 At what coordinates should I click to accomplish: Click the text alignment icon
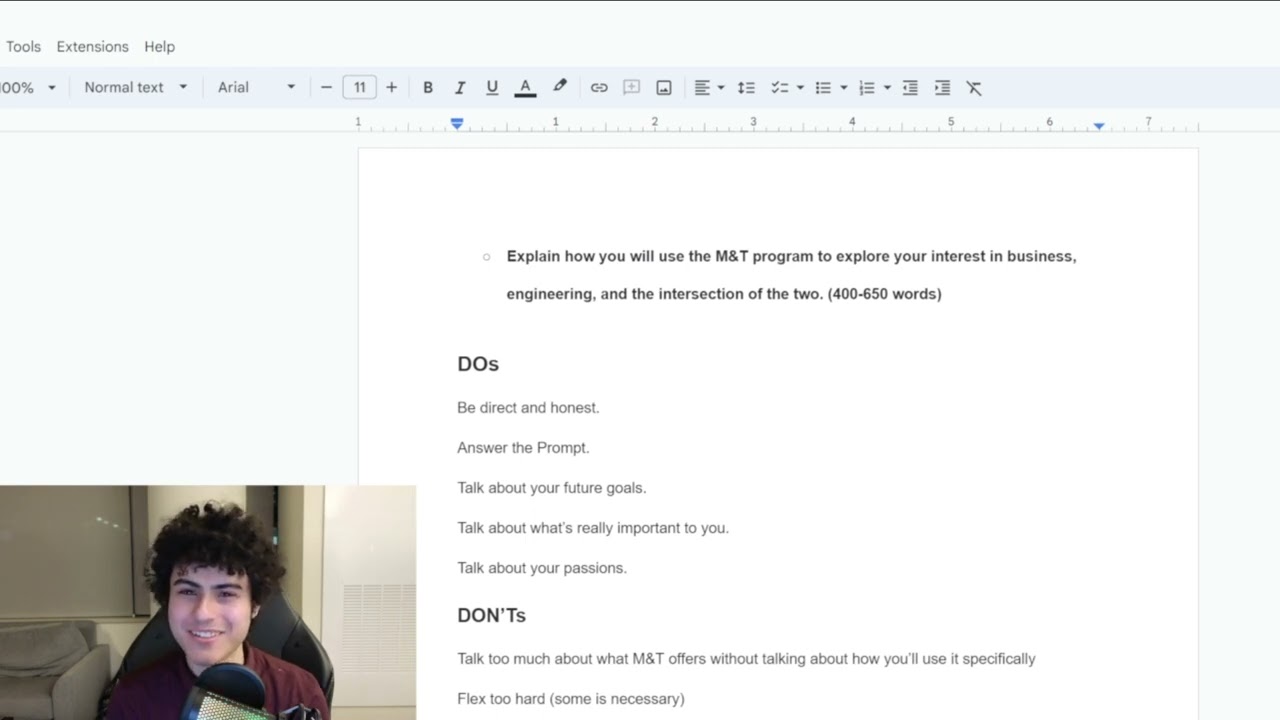[x=702, y=88]
